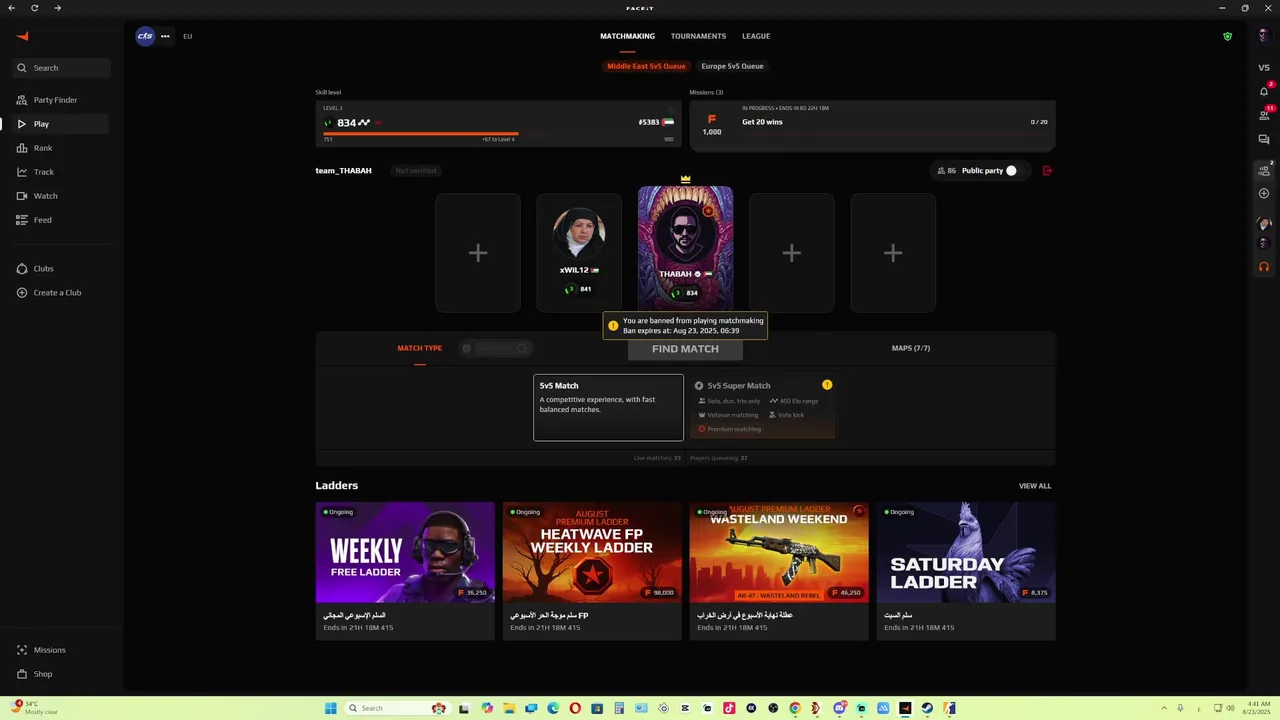
Task: Open Clubs from the sidebar
Action: pyautogui.click(x=62, y=269)
